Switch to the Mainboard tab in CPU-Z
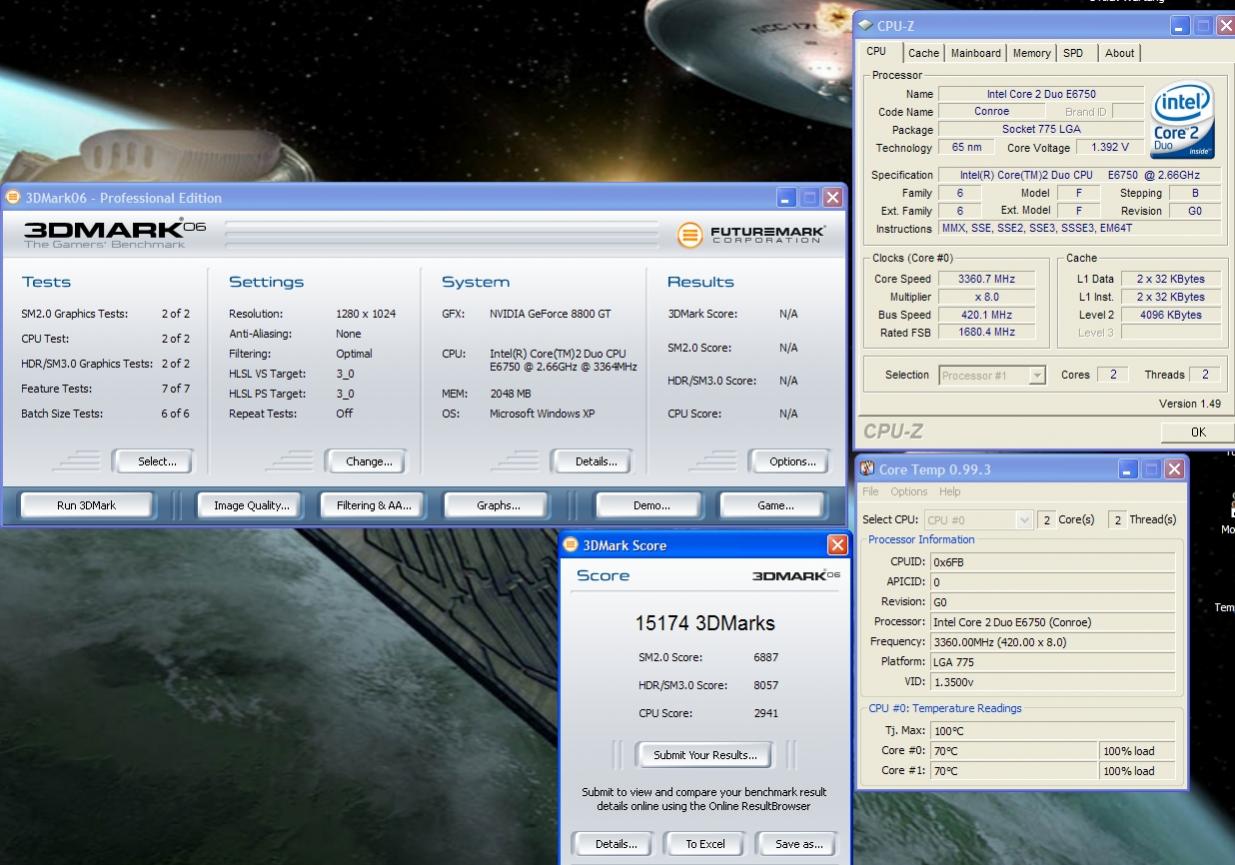 975,53
